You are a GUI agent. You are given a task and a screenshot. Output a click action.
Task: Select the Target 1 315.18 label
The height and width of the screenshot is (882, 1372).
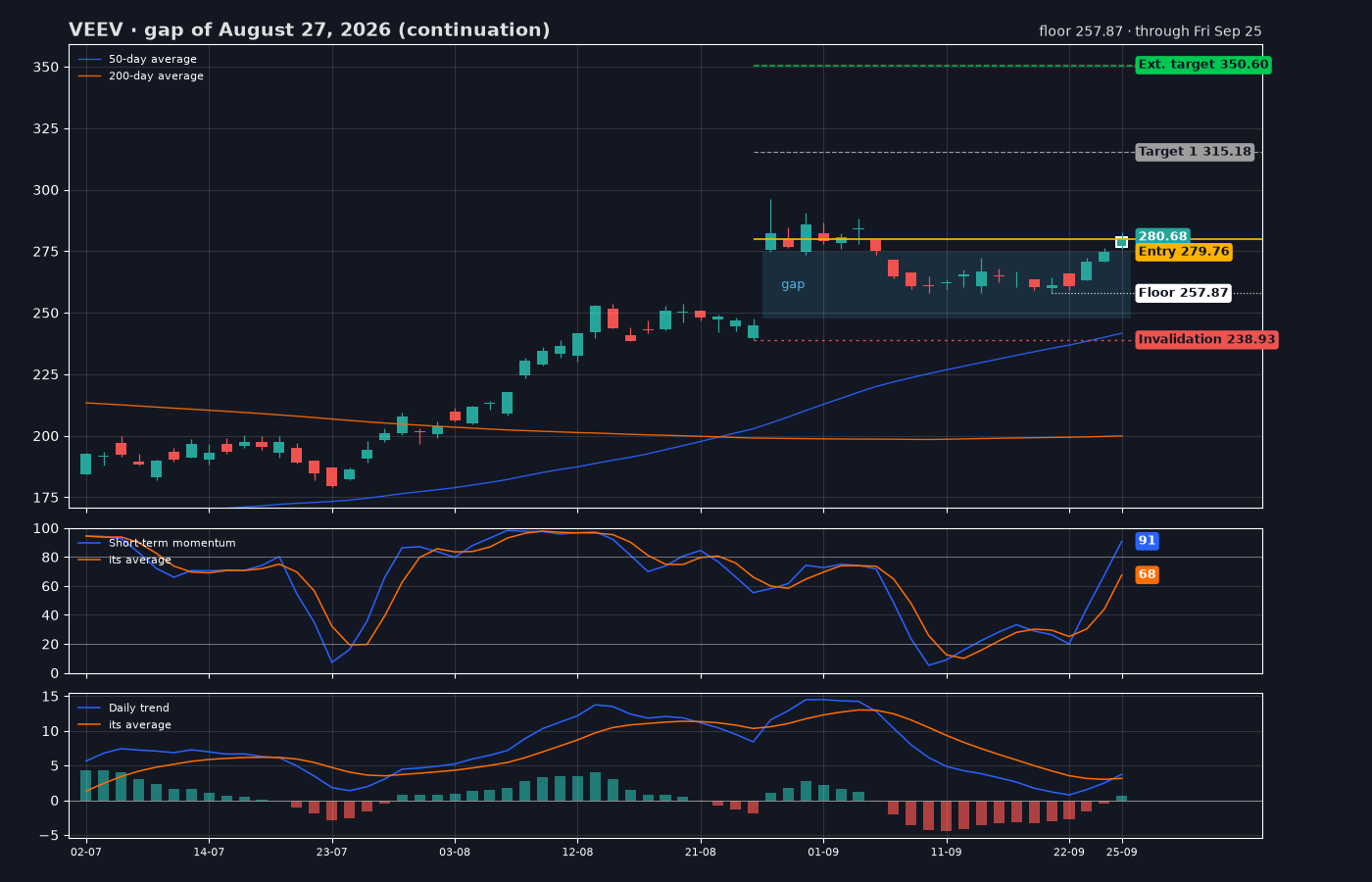[1195, 152]
